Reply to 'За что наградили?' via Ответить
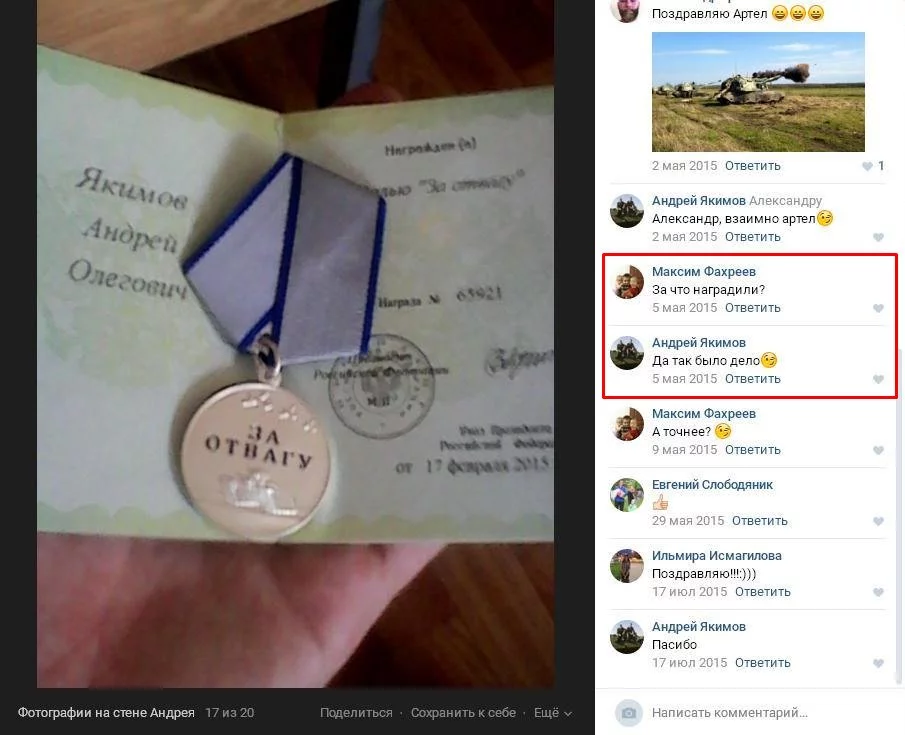The width and height of the screenshot is (905, 735). click(x=753, y=308)
